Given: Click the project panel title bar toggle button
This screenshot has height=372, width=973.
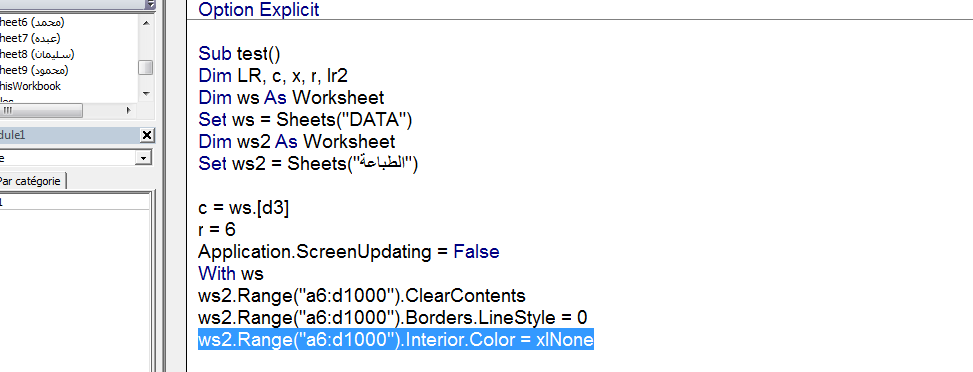Looking at the screenshot, I should click(150, 4).
